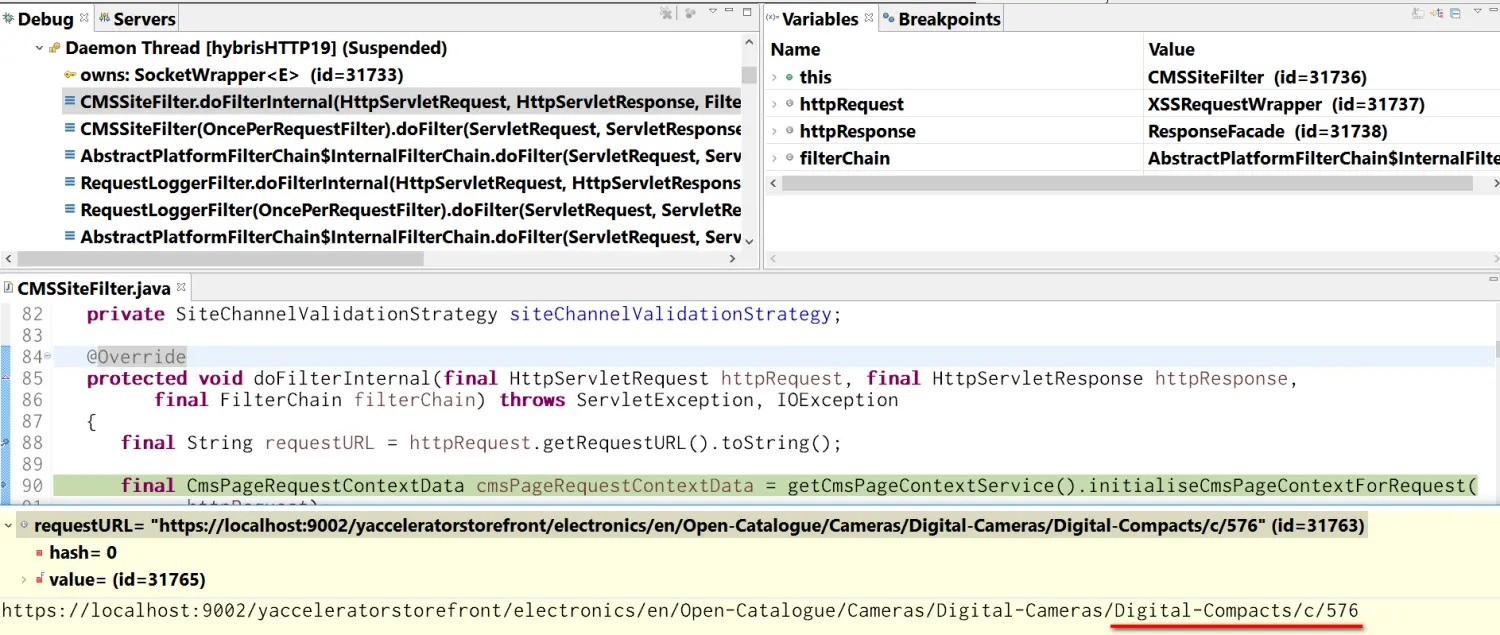Select last AbstractPlatformFilterChain$InternalFilterChain.doFilter frame
The width and height of the screenshot is (1500, 635).
[402, 237]
